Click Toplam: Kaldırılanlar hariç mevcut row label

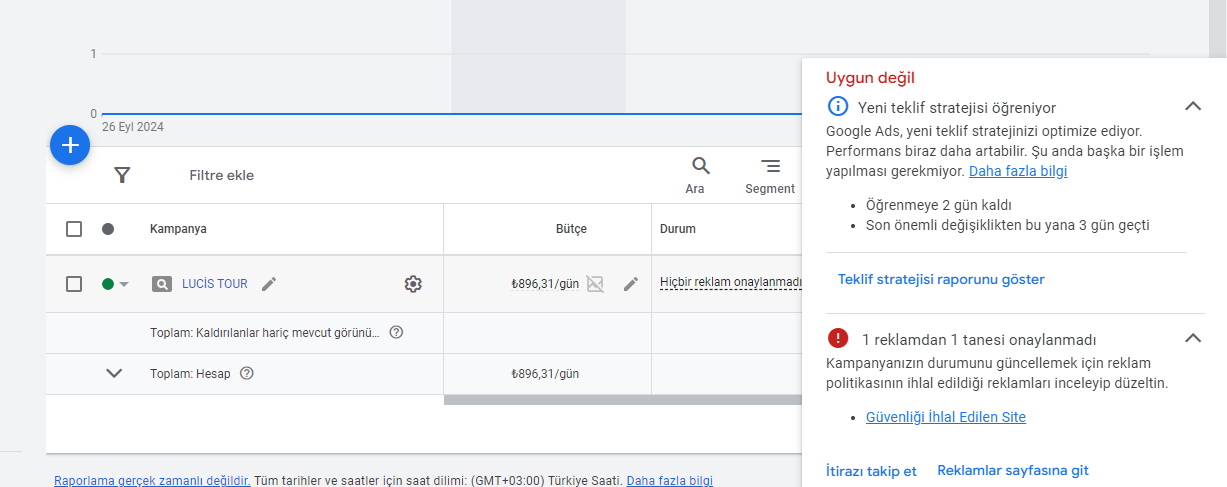pyautogui.click(x=265, y=332)
